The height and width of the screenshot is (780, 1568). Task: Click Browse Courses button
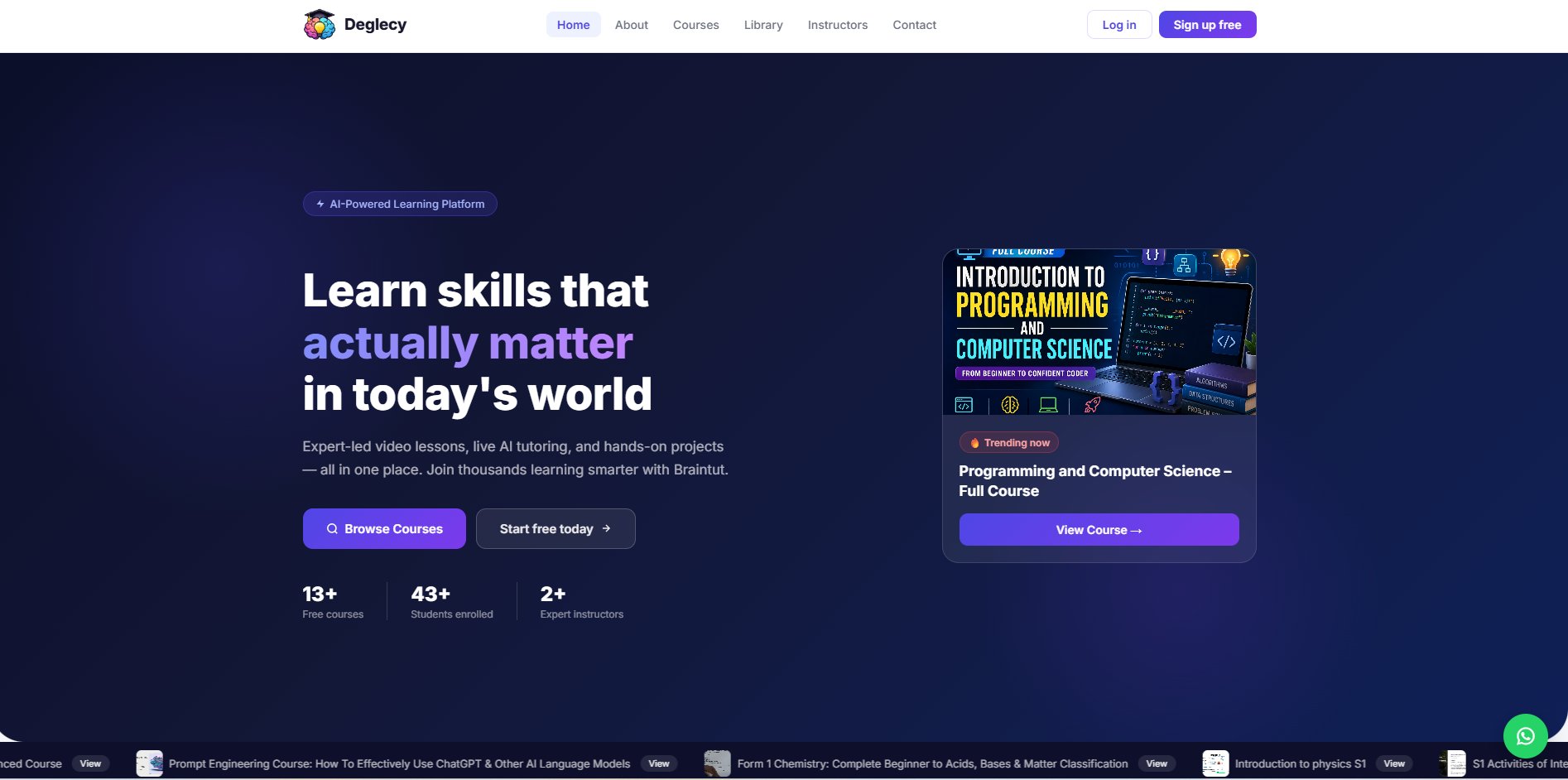(x=384, y=529)
